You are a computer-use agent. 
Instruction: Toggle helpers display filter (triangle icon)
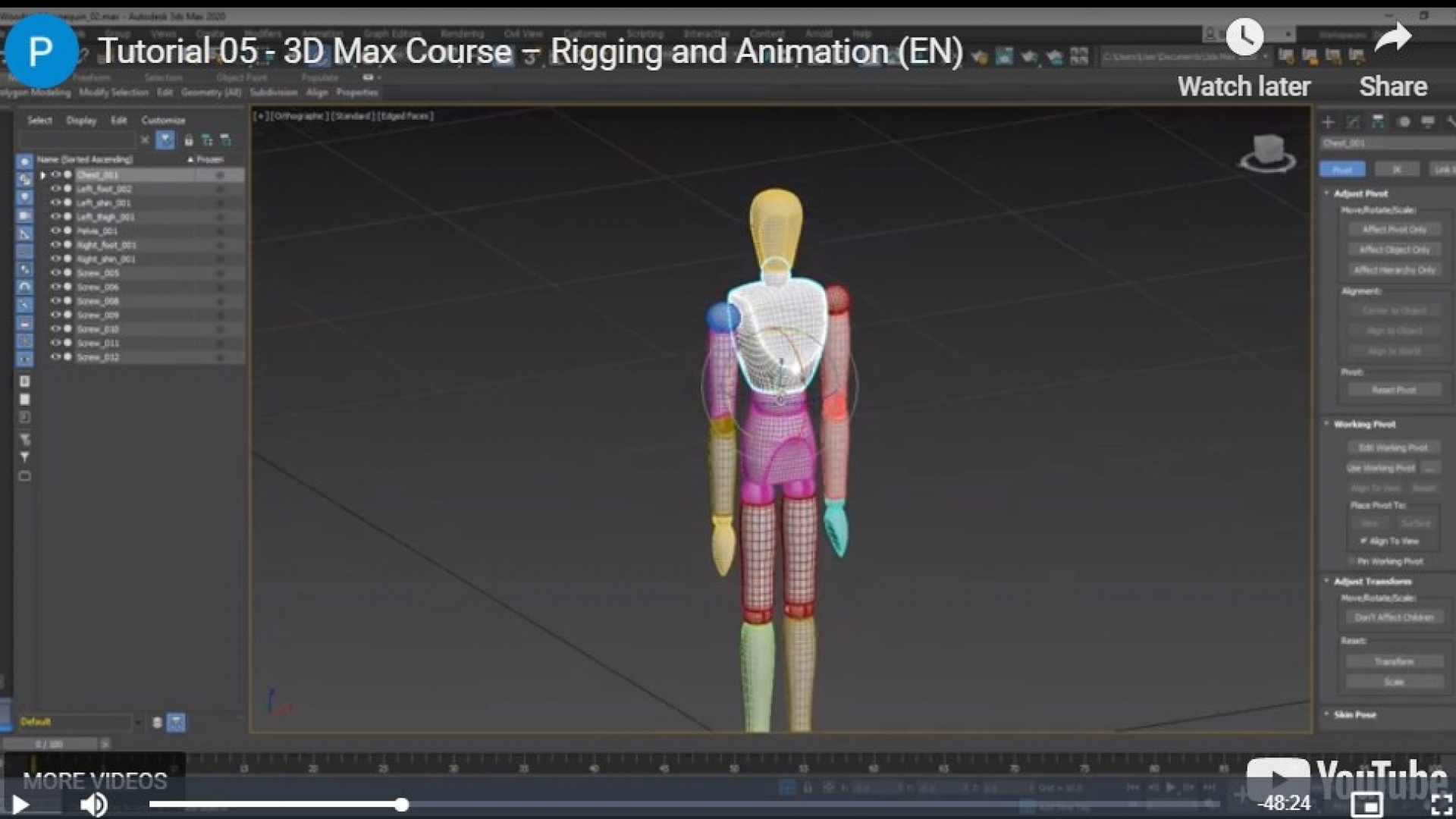pyautogui.click(x=24, y=234)
